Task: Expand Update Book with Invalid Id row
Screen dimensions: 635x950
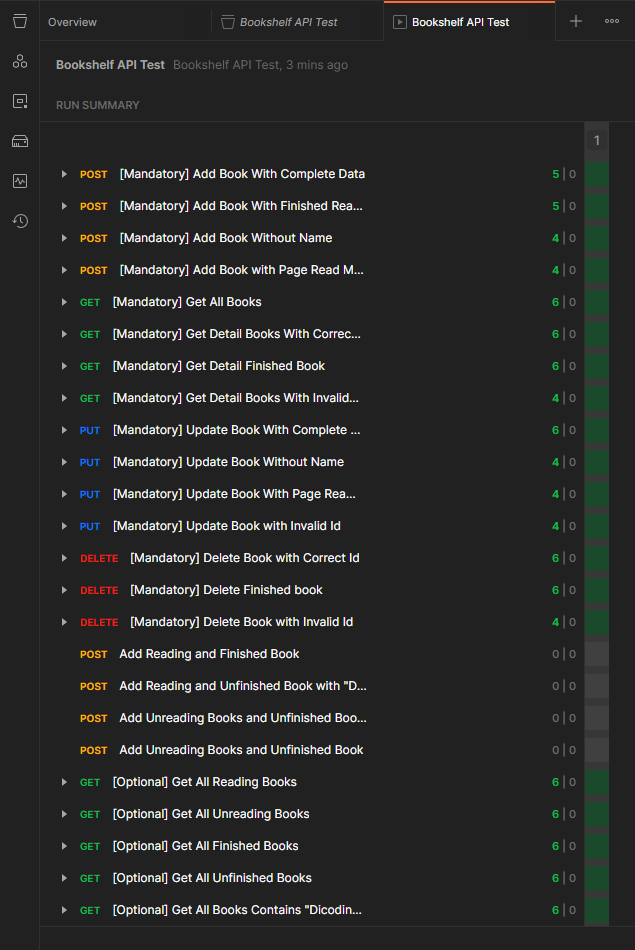Action: 64,526
